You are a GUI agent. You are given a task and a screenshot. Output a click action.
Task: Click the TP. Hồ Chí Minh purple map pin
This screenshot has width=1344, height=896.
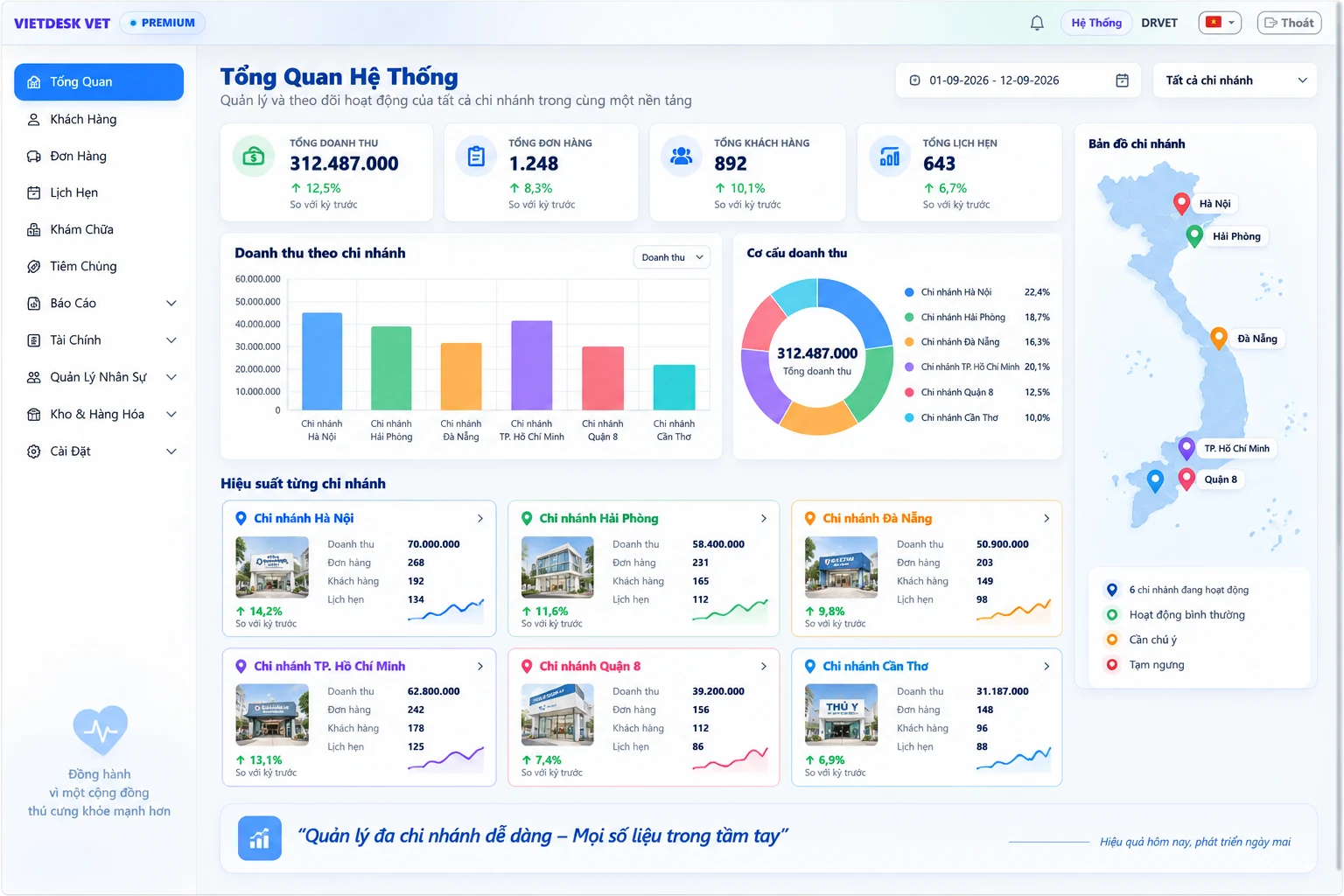point(1186,449)
